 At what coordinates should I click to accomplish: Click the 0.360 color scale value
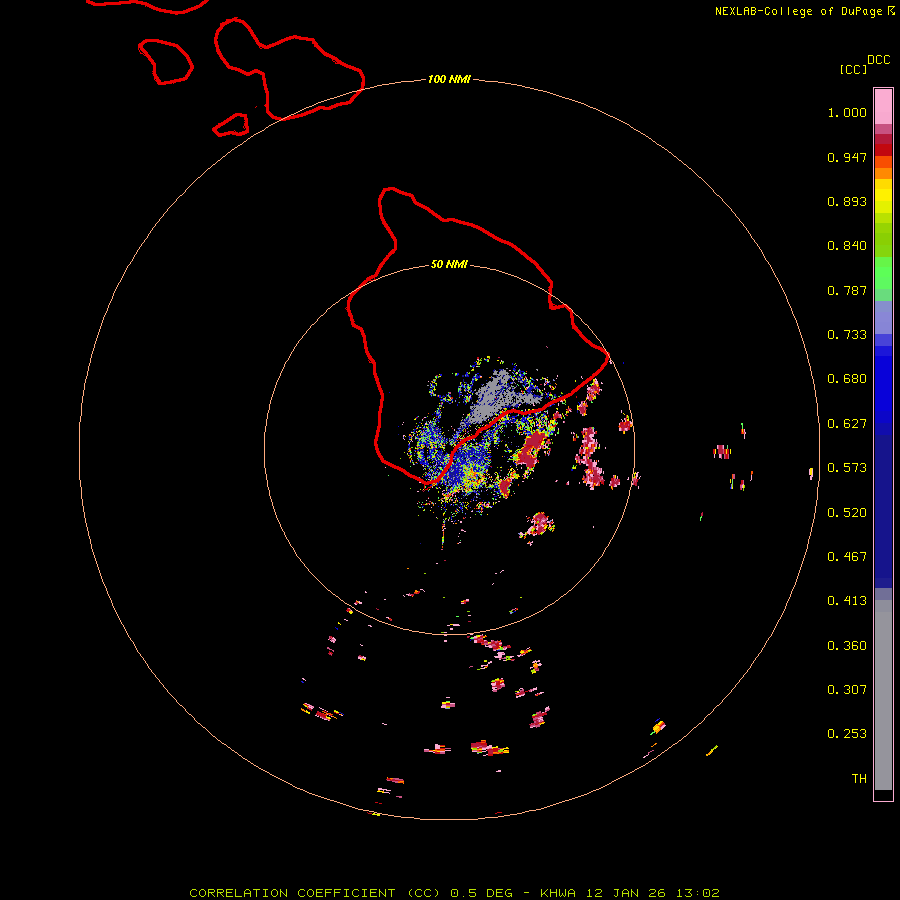tap(847, 646)
